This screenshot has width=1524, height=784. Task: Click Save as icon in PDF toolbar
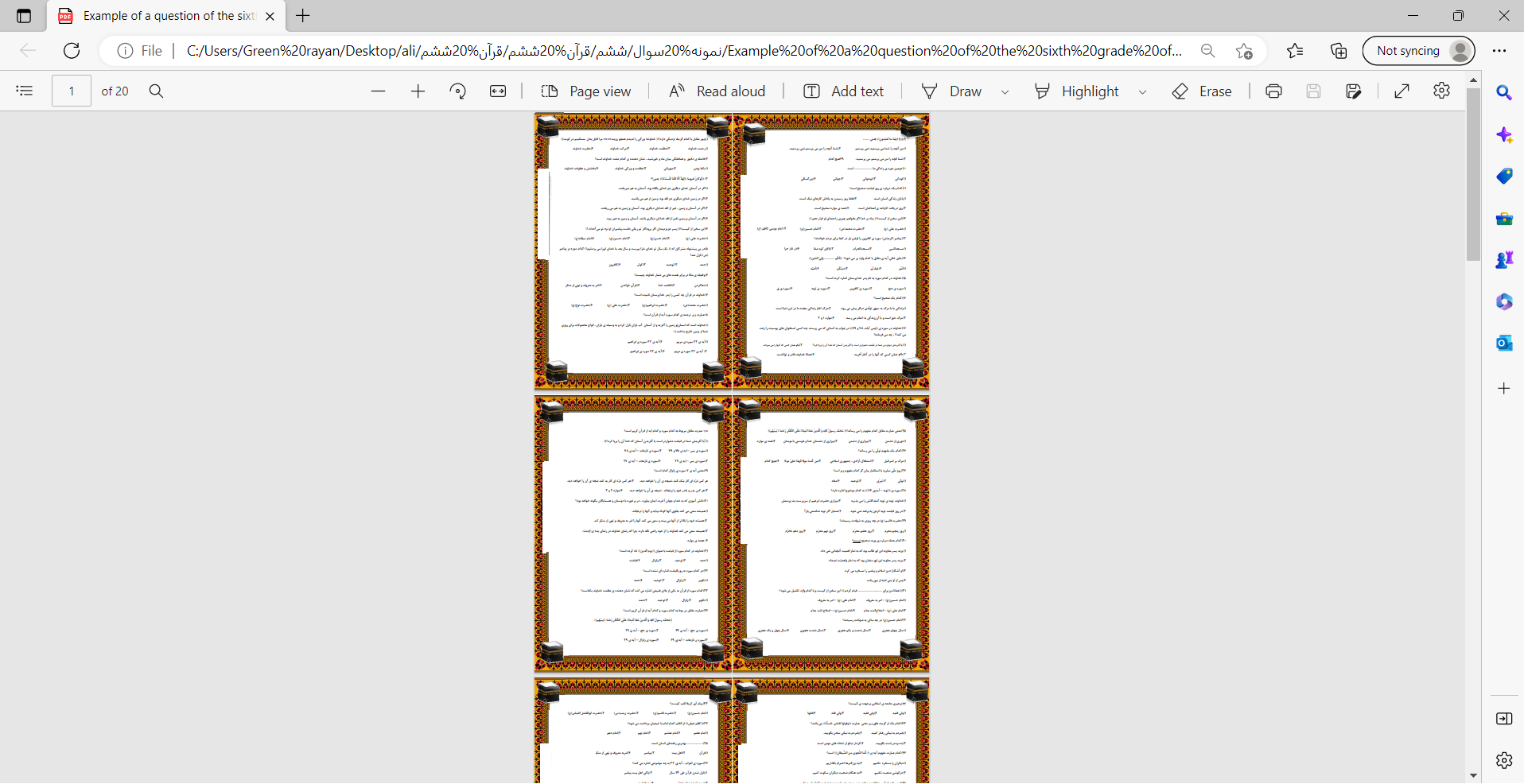point(1354,91)
